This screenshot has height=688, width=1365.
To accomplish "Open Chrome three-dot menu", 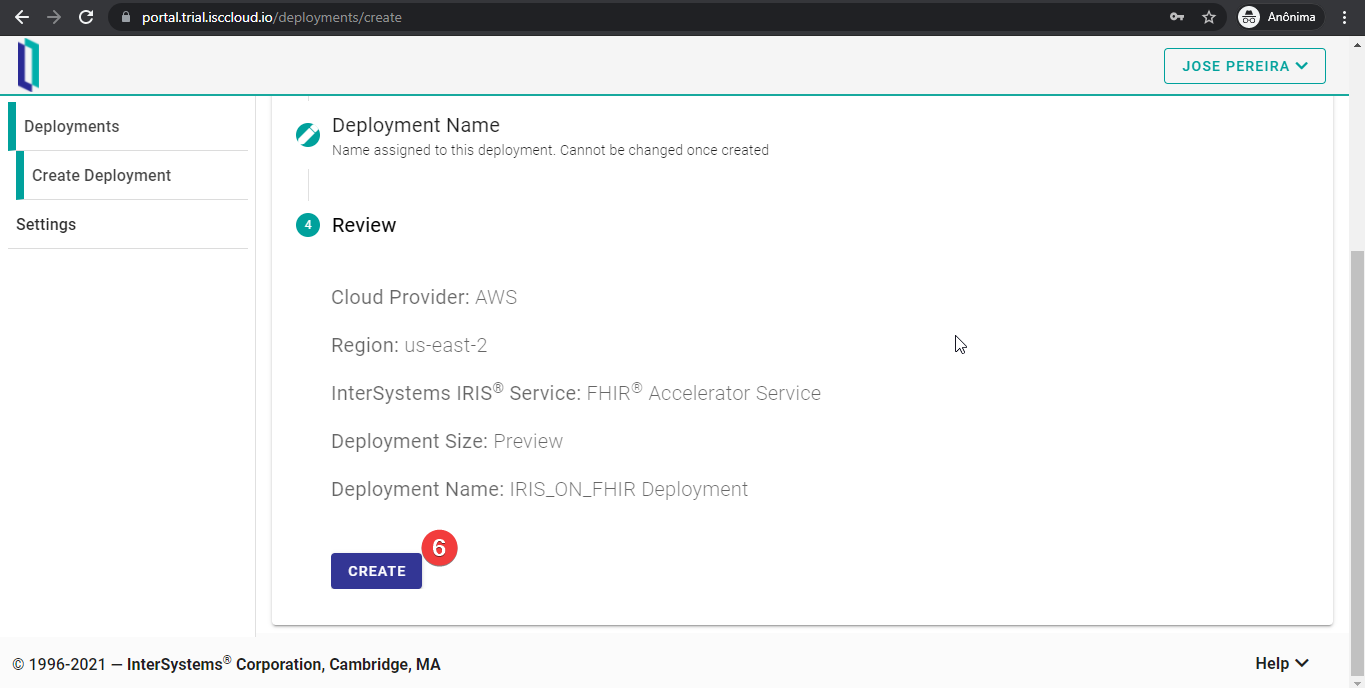I will (1346, 17).
